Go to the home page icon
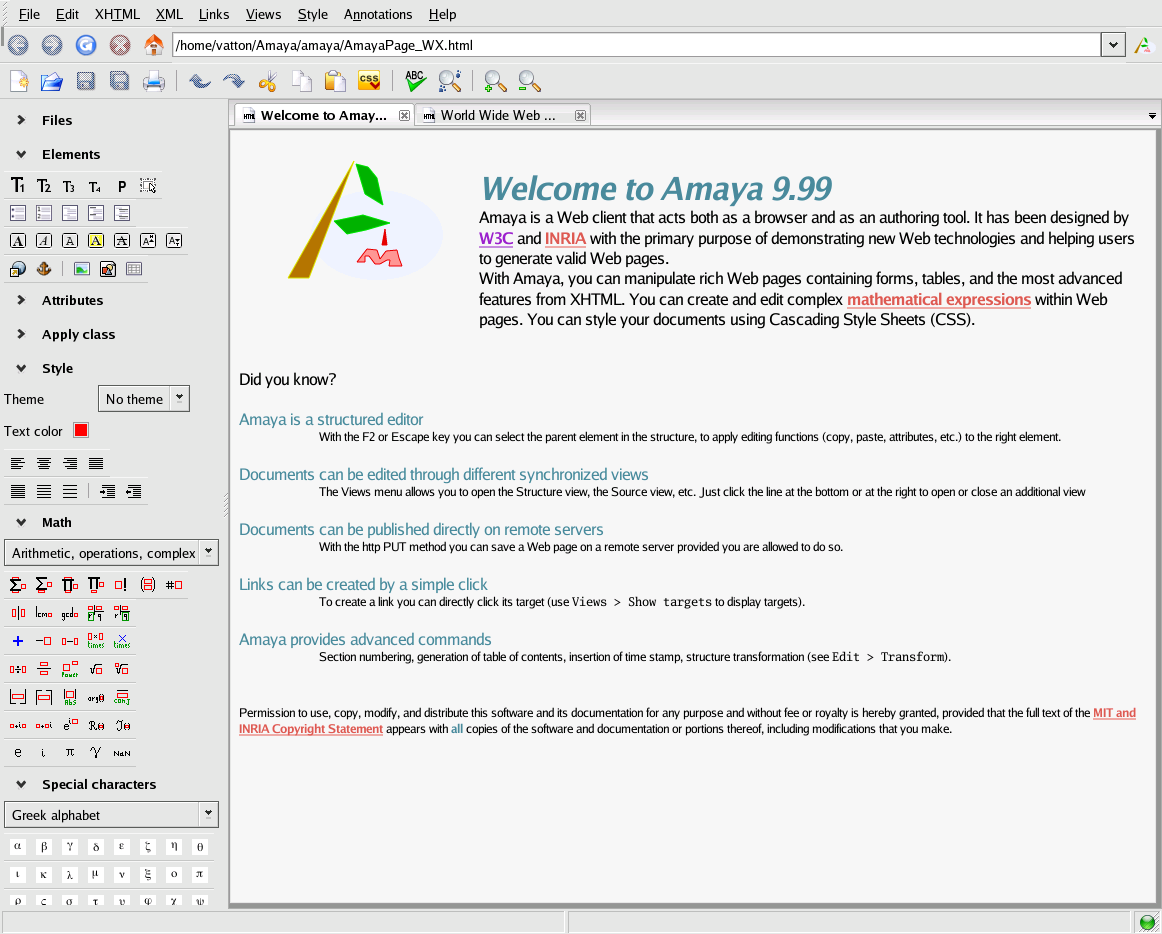 (x=153, y=45)
